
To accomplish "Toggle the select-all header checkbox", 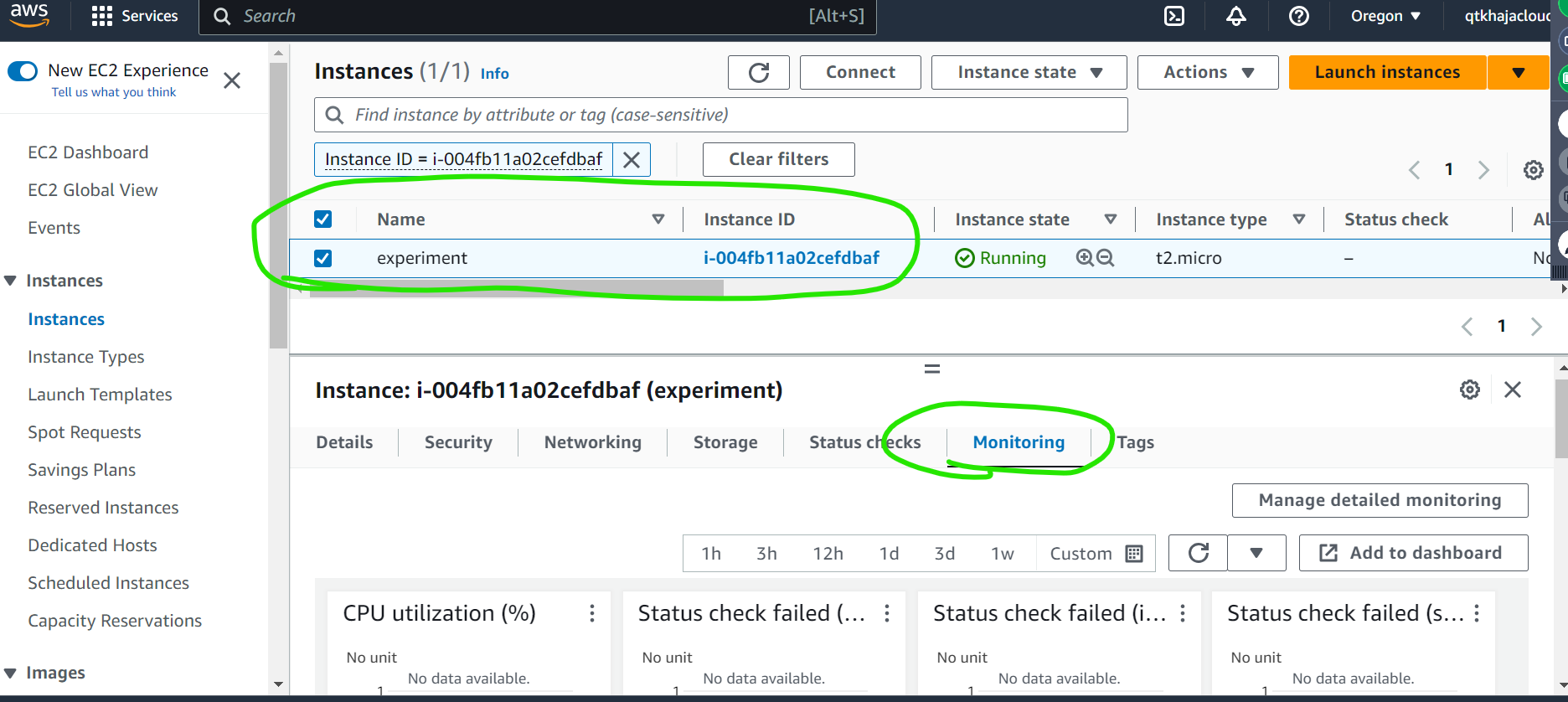I will [x=322, y=219].
